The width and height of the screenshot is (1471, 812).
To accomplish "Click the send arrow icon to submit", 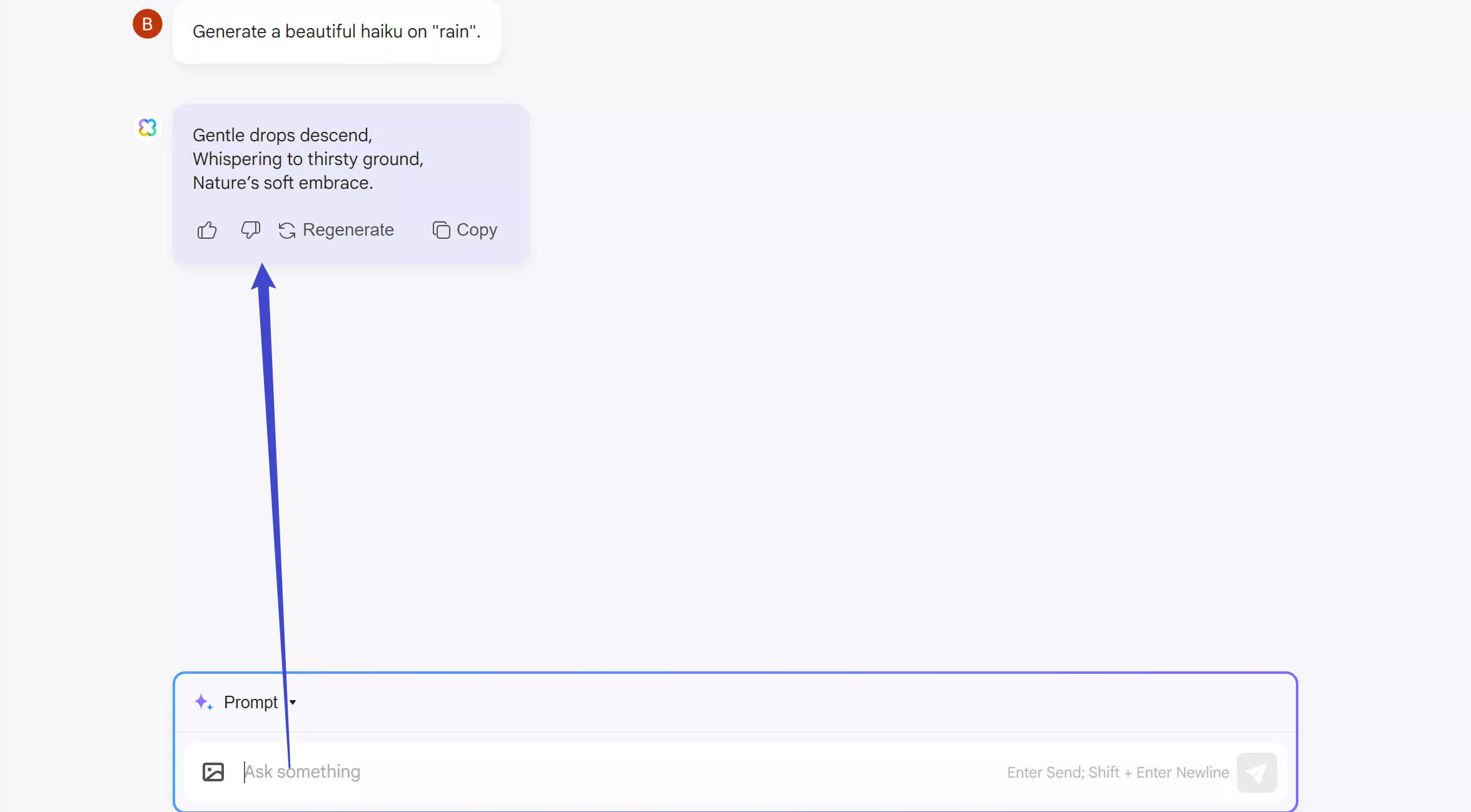I will 1258,773.
